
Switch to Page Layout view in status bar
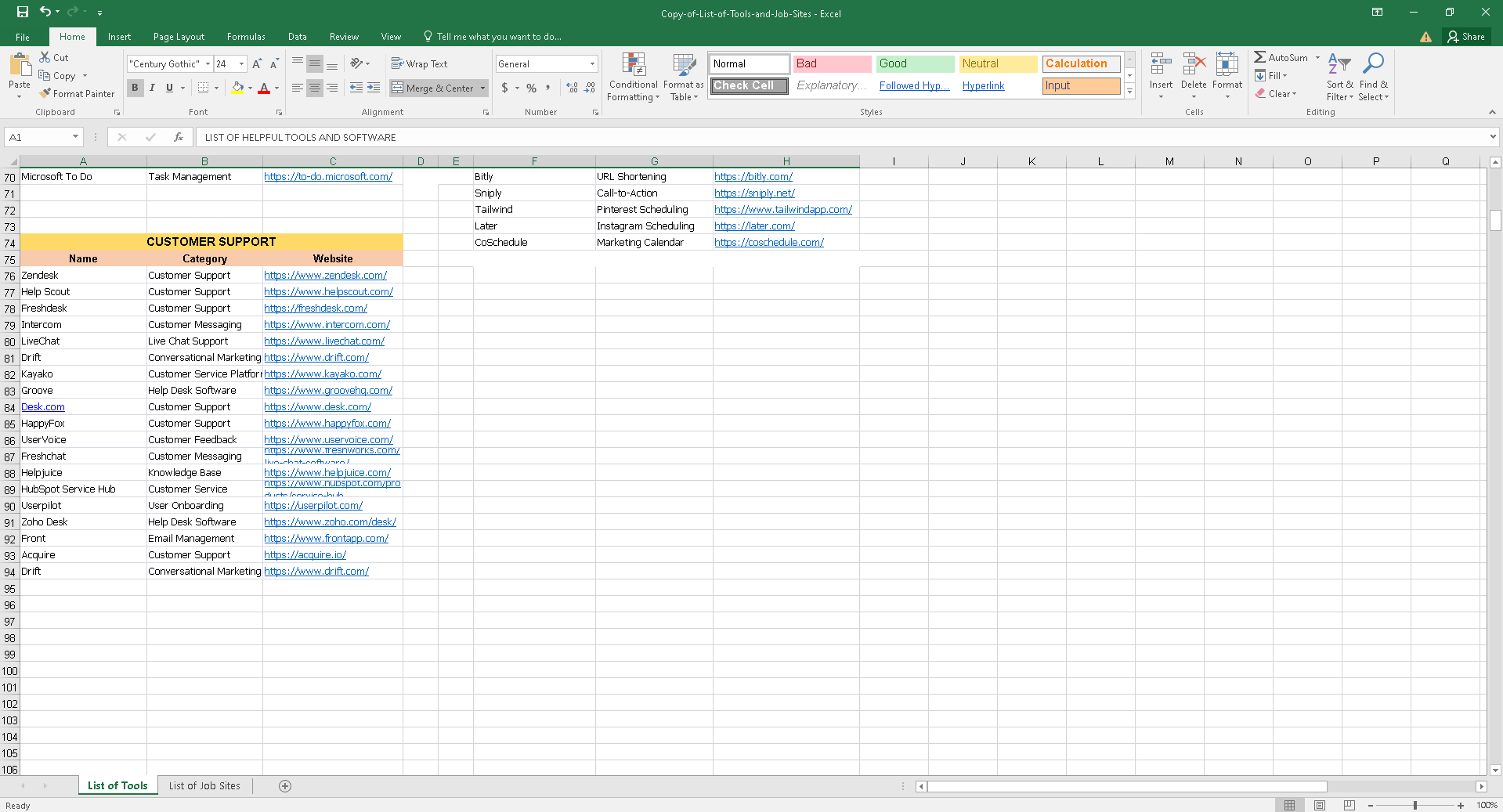tap(1320, 805)
